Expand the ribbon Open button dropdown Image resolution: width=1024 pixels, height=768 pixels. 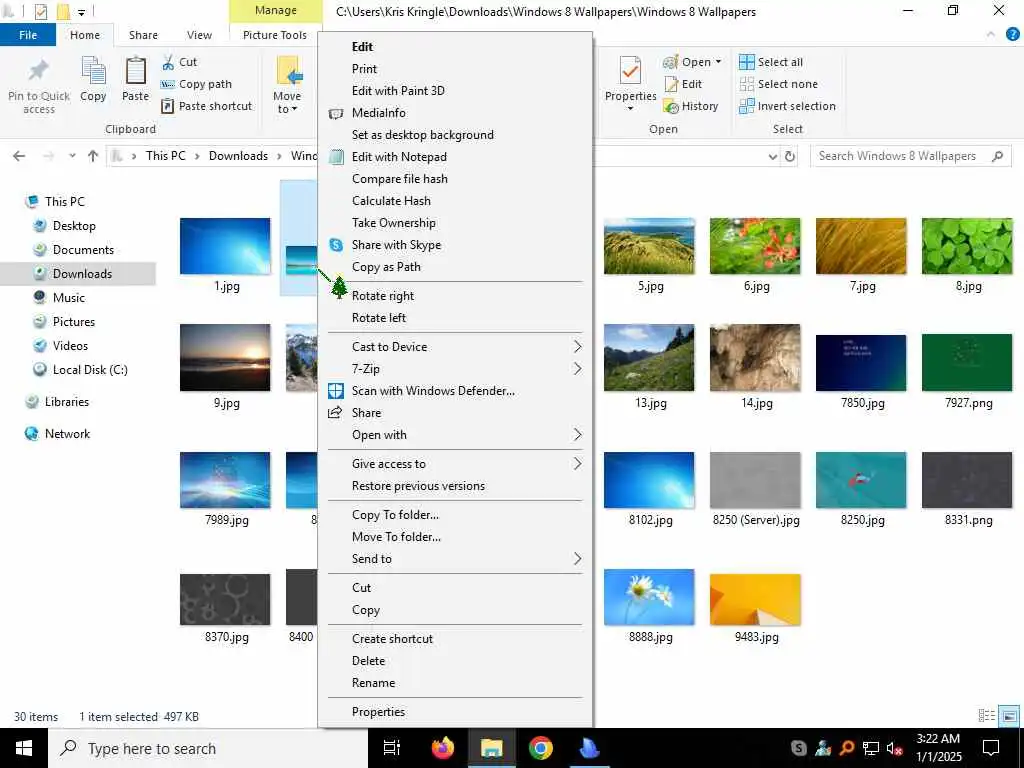(x=718, y=62)
